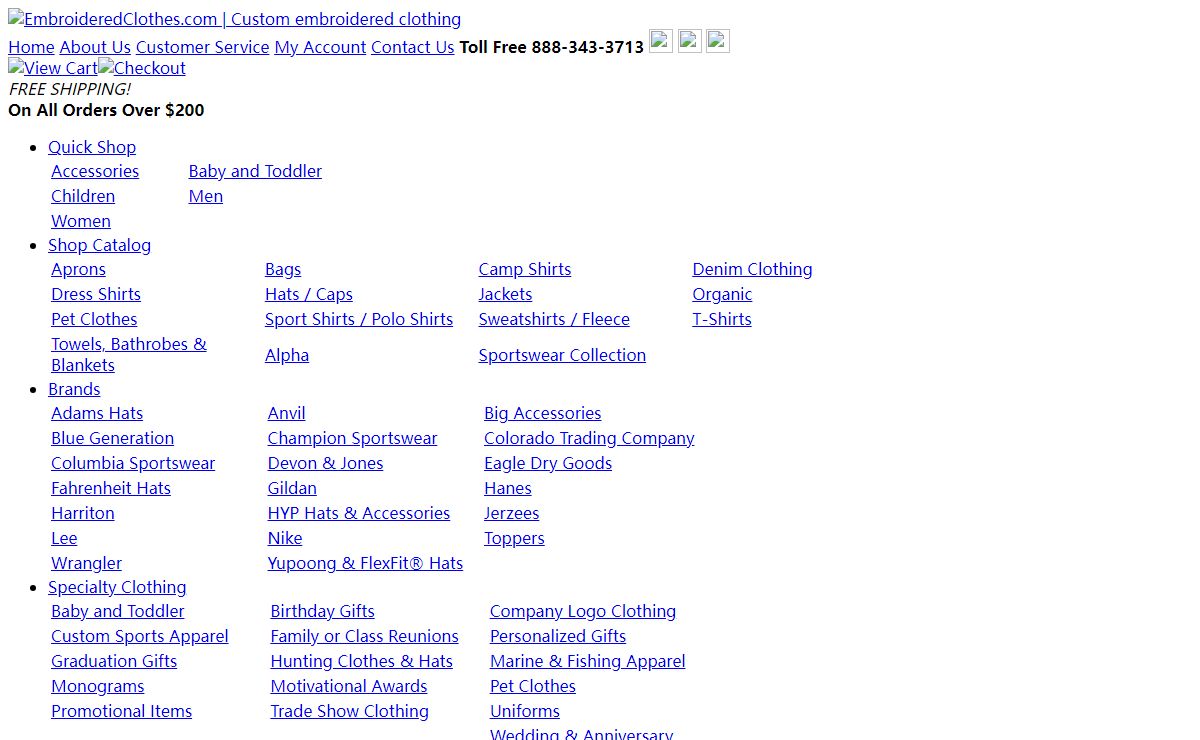1200x740 pixels.
Task: View Yupoong & FlexFit Hats
Action: pos(365,563)
